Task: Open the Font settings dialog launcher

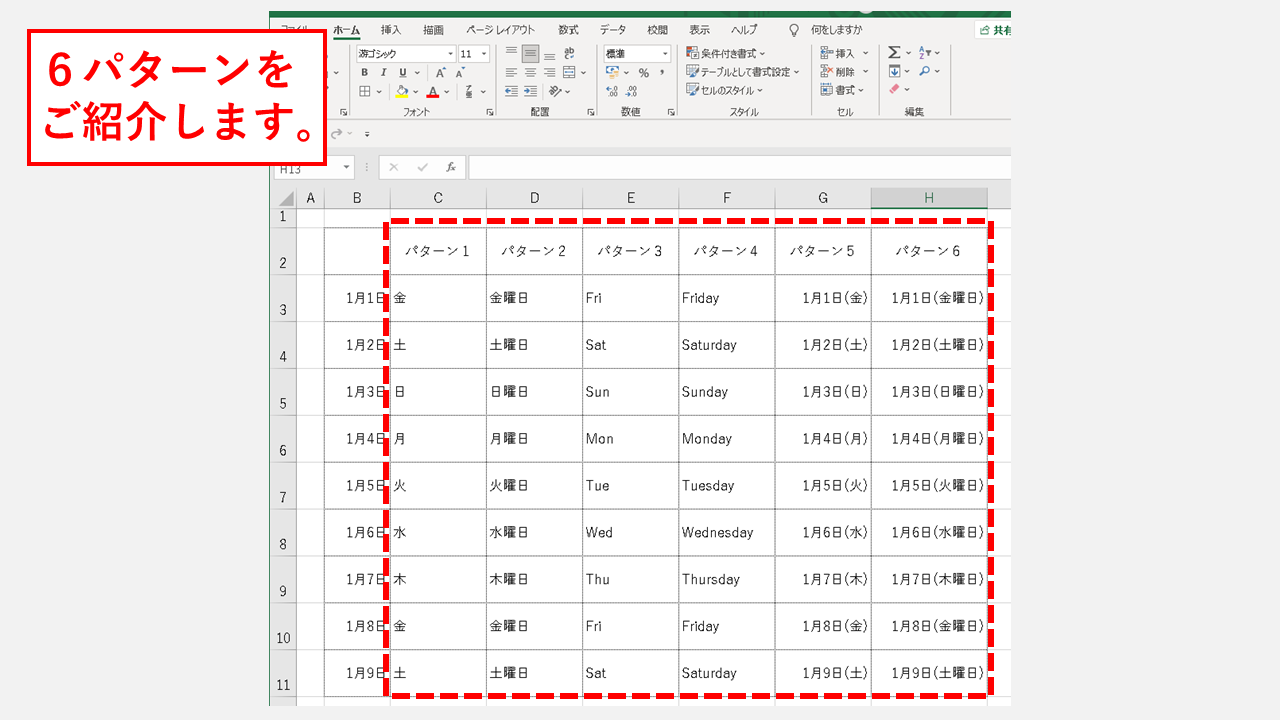Action: [x=490, y=112]
